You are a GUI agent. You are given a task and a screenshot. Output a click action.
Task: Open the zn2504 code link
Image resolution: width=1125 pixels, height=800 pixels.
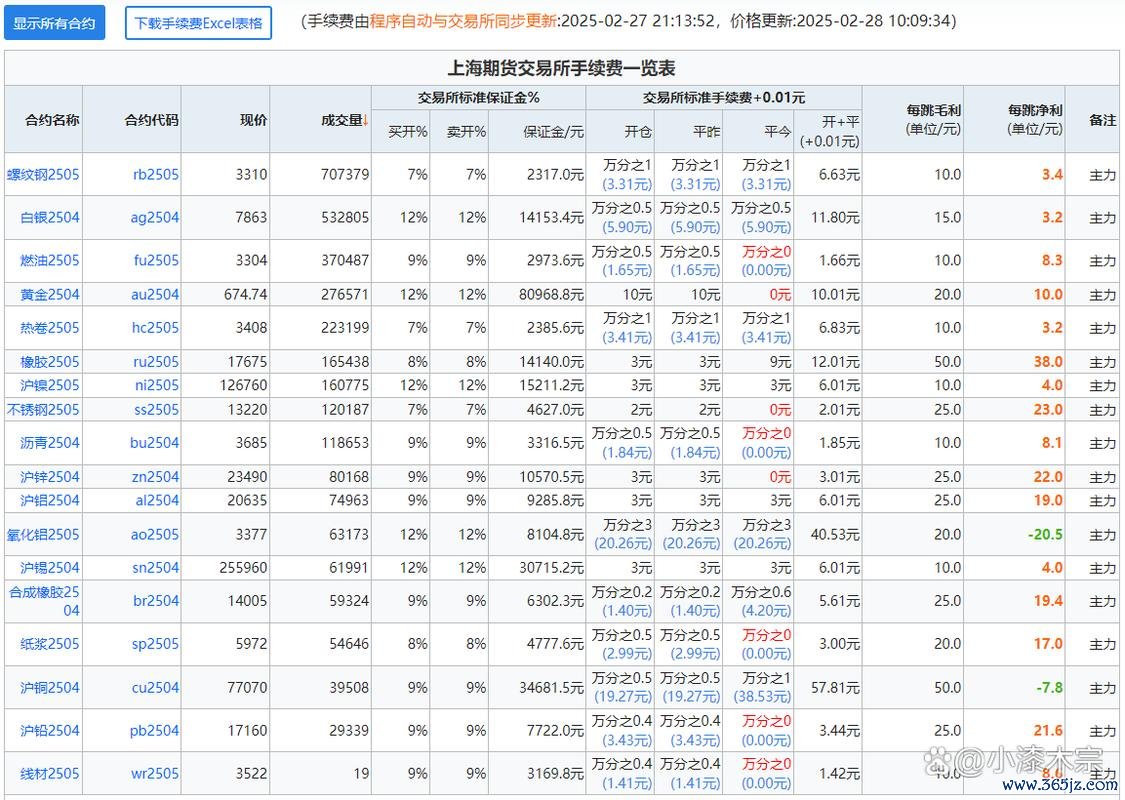pyautogui.click(x=155, y=477)
